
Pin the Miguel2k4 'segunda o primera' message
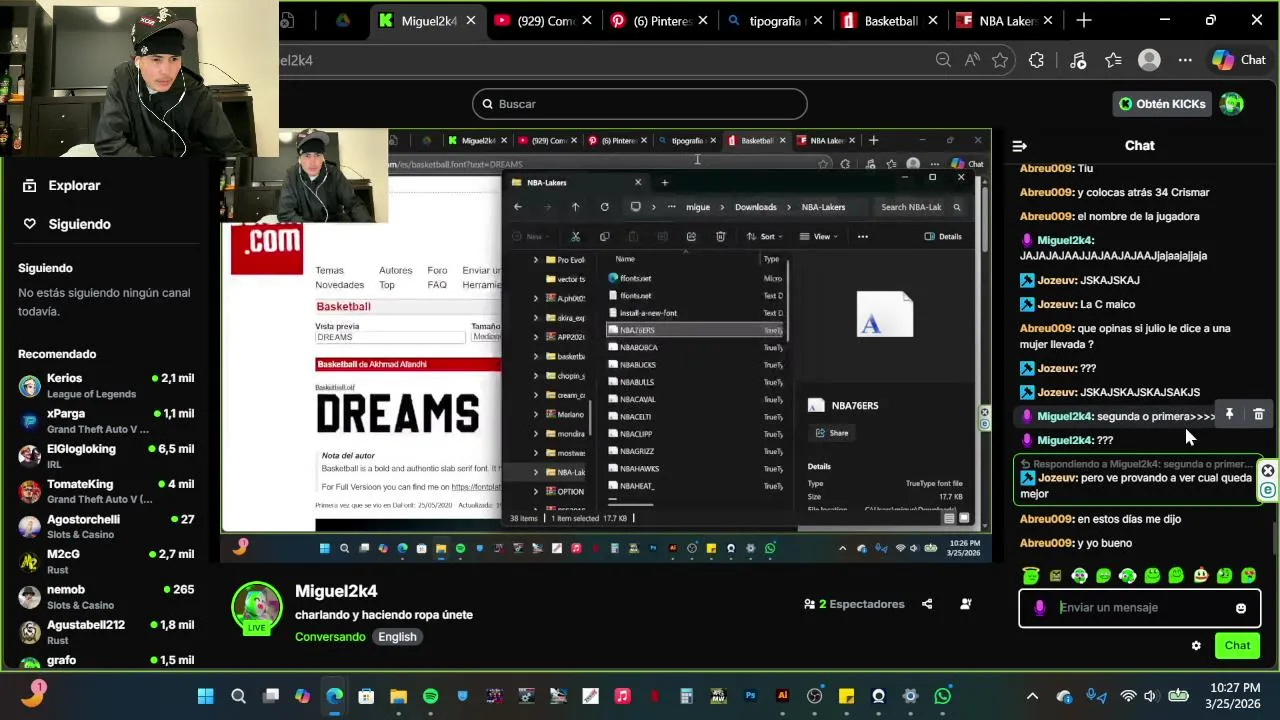pyautogui.click(x=1229, y=414)
